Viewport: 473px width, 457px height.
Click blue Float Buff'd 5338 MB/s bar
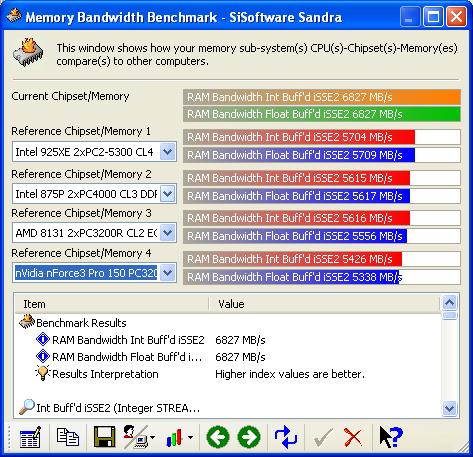click(291, 277)
